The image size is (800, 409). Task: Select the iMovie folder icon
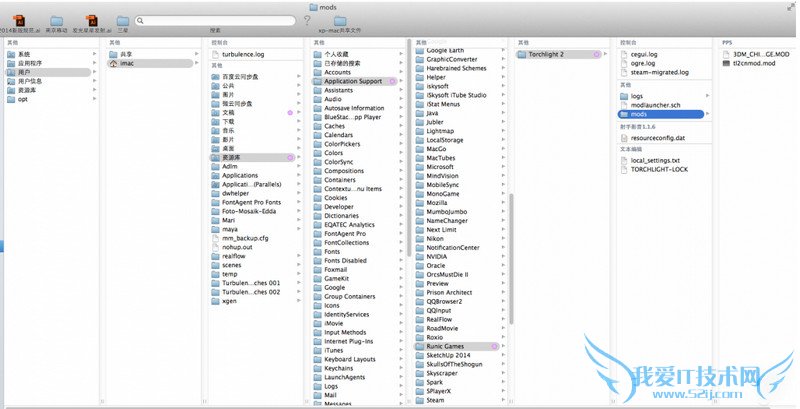tap(317, 323)
